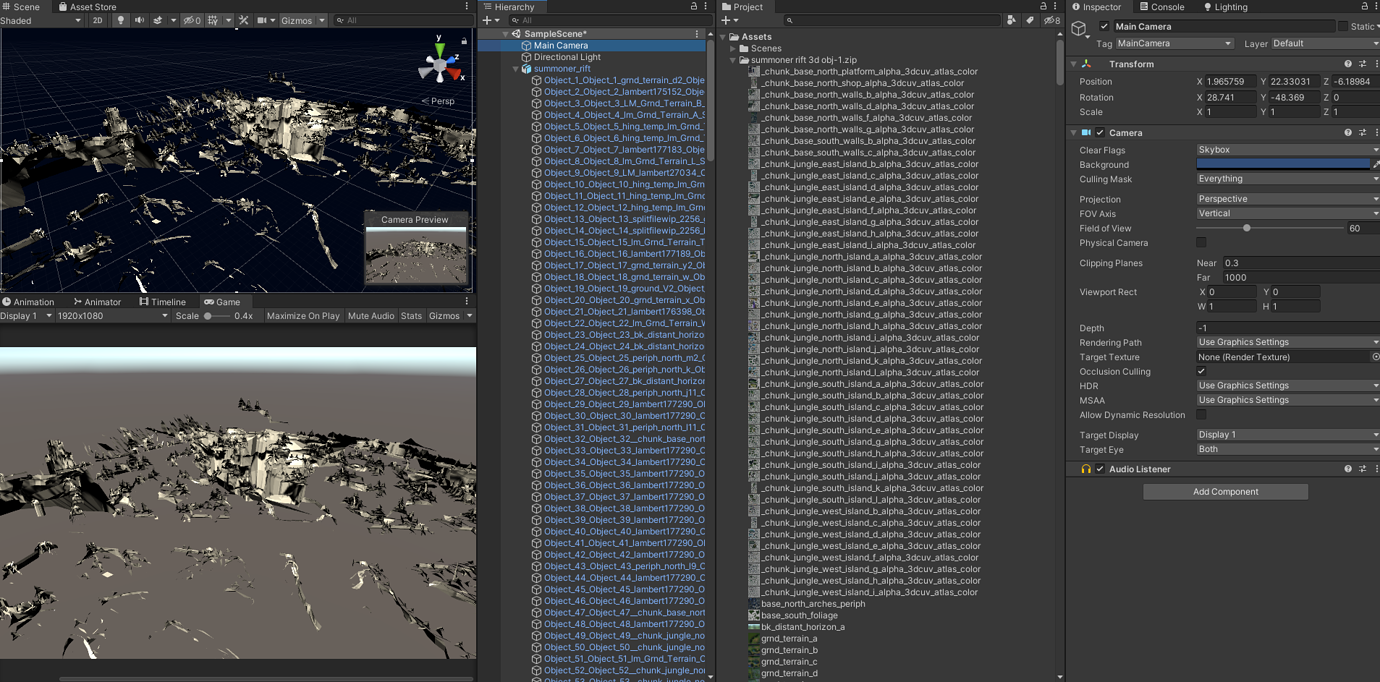Switch to the Console tab
The image size is (1380, 682).
coord(1161,7)
